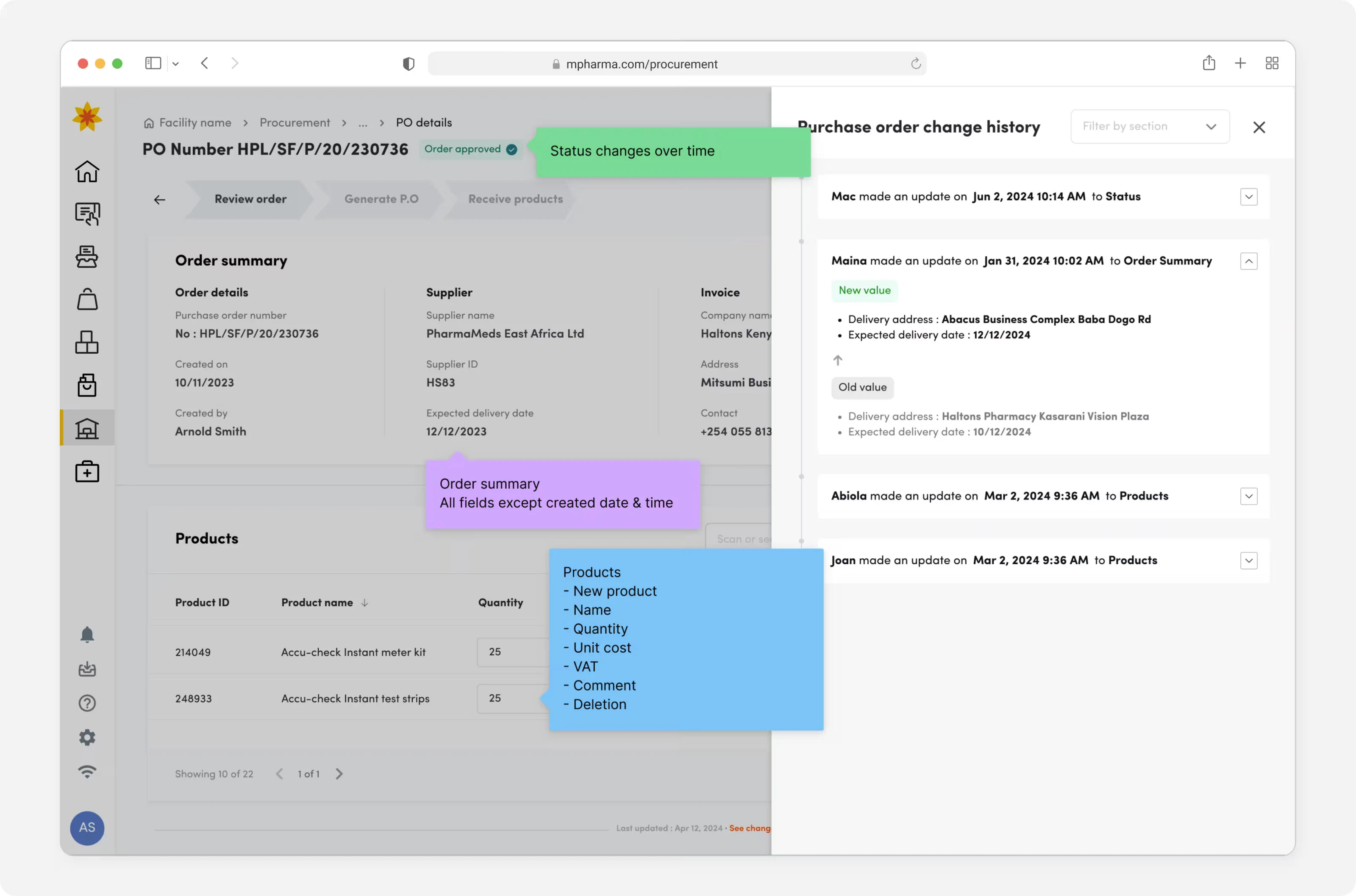Select the warehouse procurement sidebar icon
The image size is (1356, 896).
pyautogui.click(x=87, y=429)
